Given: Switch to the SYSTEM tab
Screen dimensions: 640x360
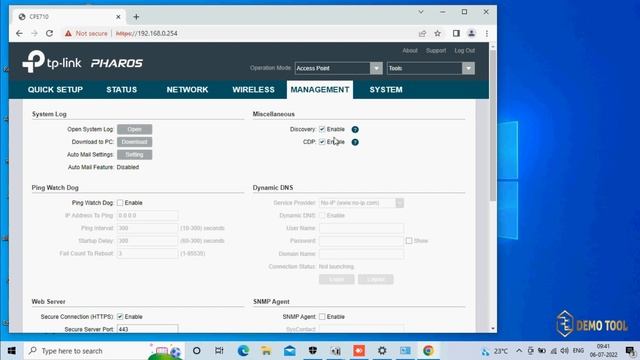Looking at the screenshot, I should pos(386,90).
